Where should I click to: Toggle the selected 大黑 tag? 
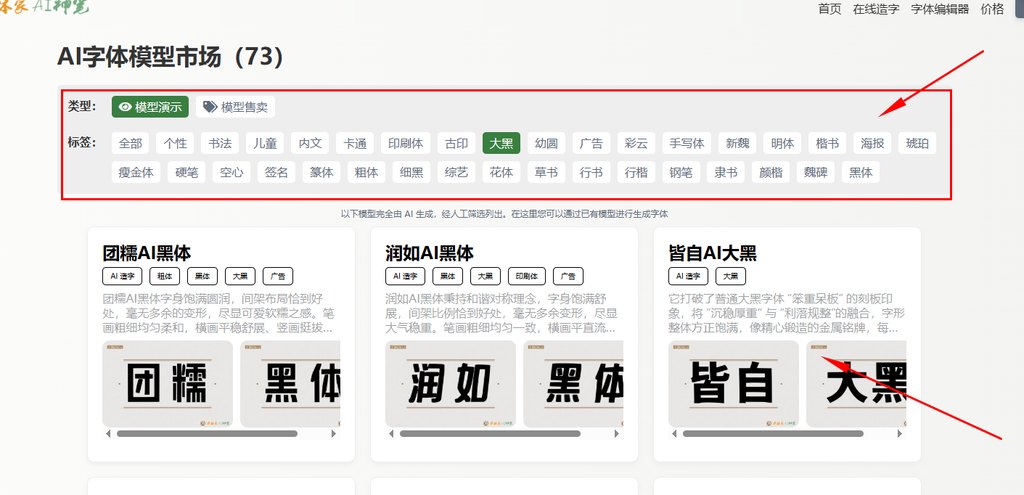pyautogui.click(x=502, y=143)
